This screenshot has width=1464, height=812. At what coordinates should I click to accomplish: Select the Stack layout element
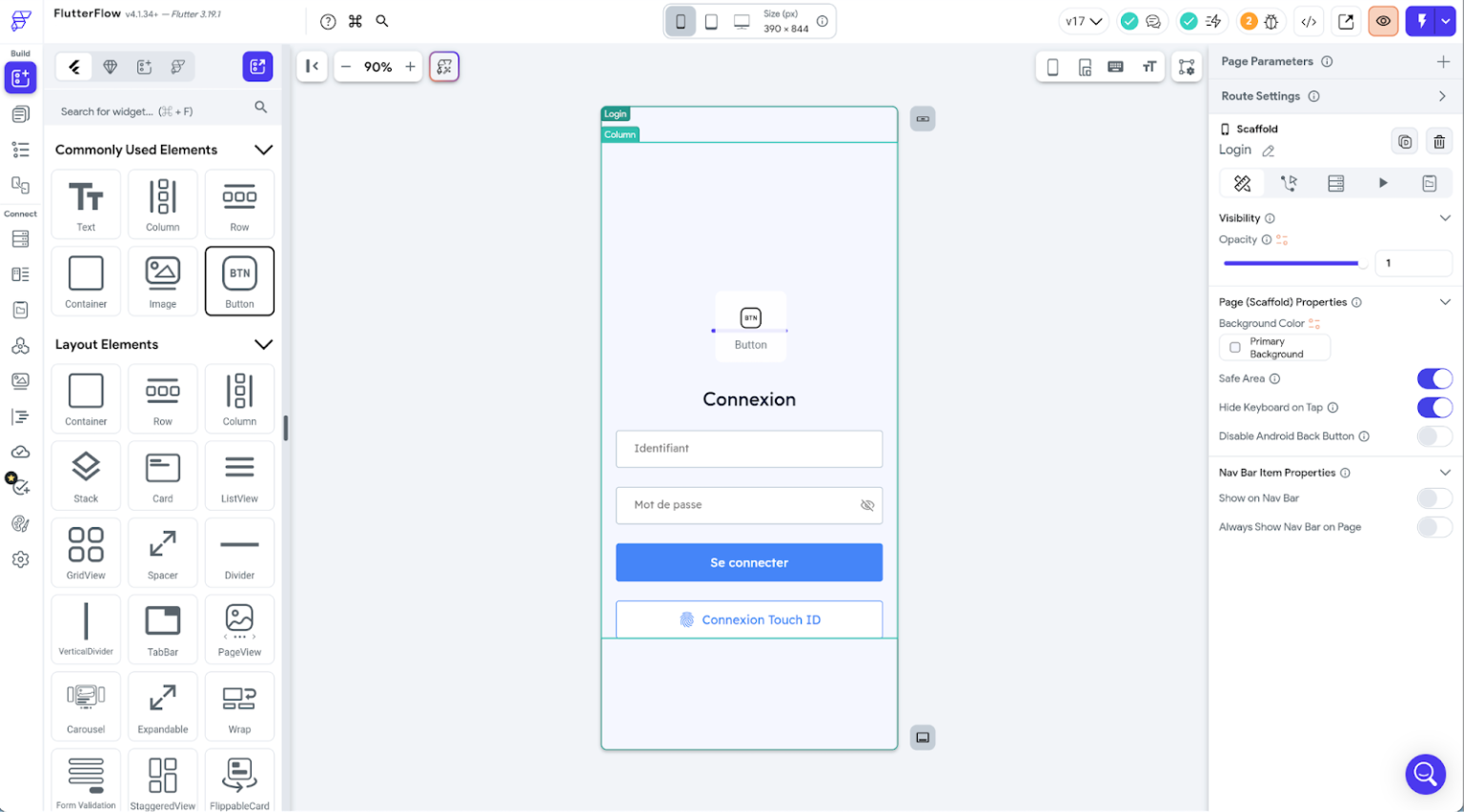[86, 476]
